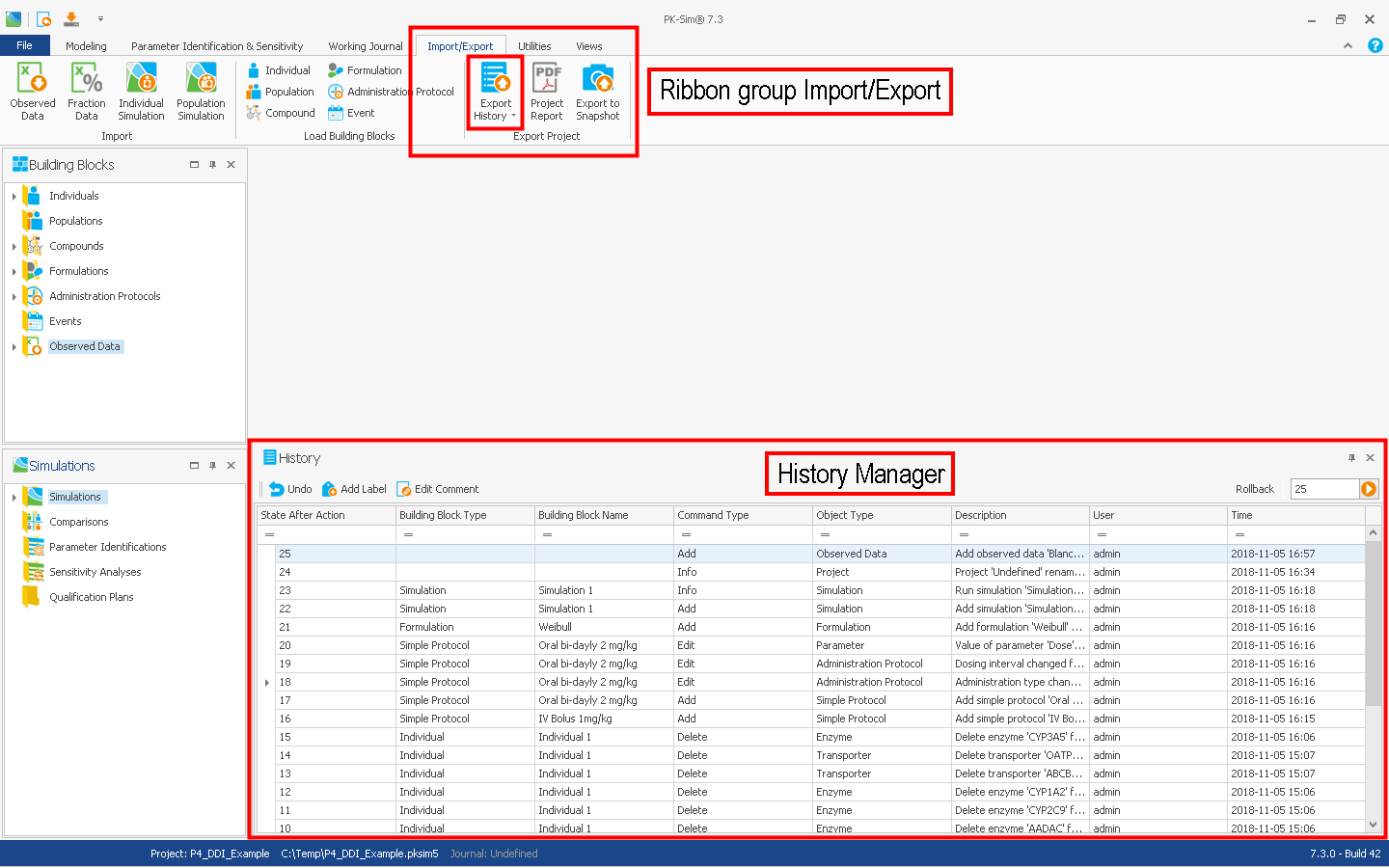Image resolution: width=1389 pixels, height=868 pixels.
Task: Load Event building block
Action: [351, 113]
